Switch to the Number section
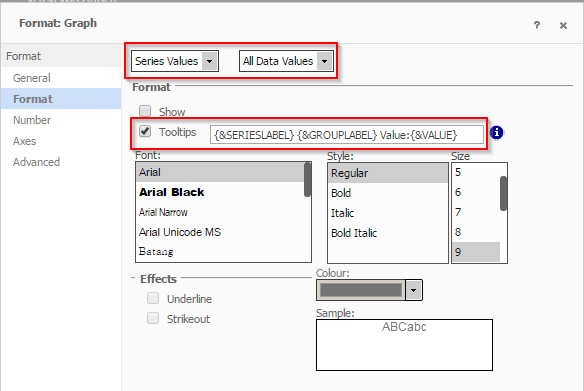The image size is (584, 391). click(61, 120)
